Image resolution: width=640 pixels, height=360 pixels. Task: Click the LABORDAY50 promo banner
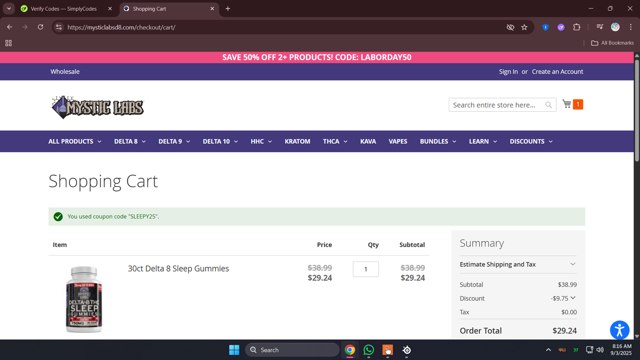coord(317,57)
